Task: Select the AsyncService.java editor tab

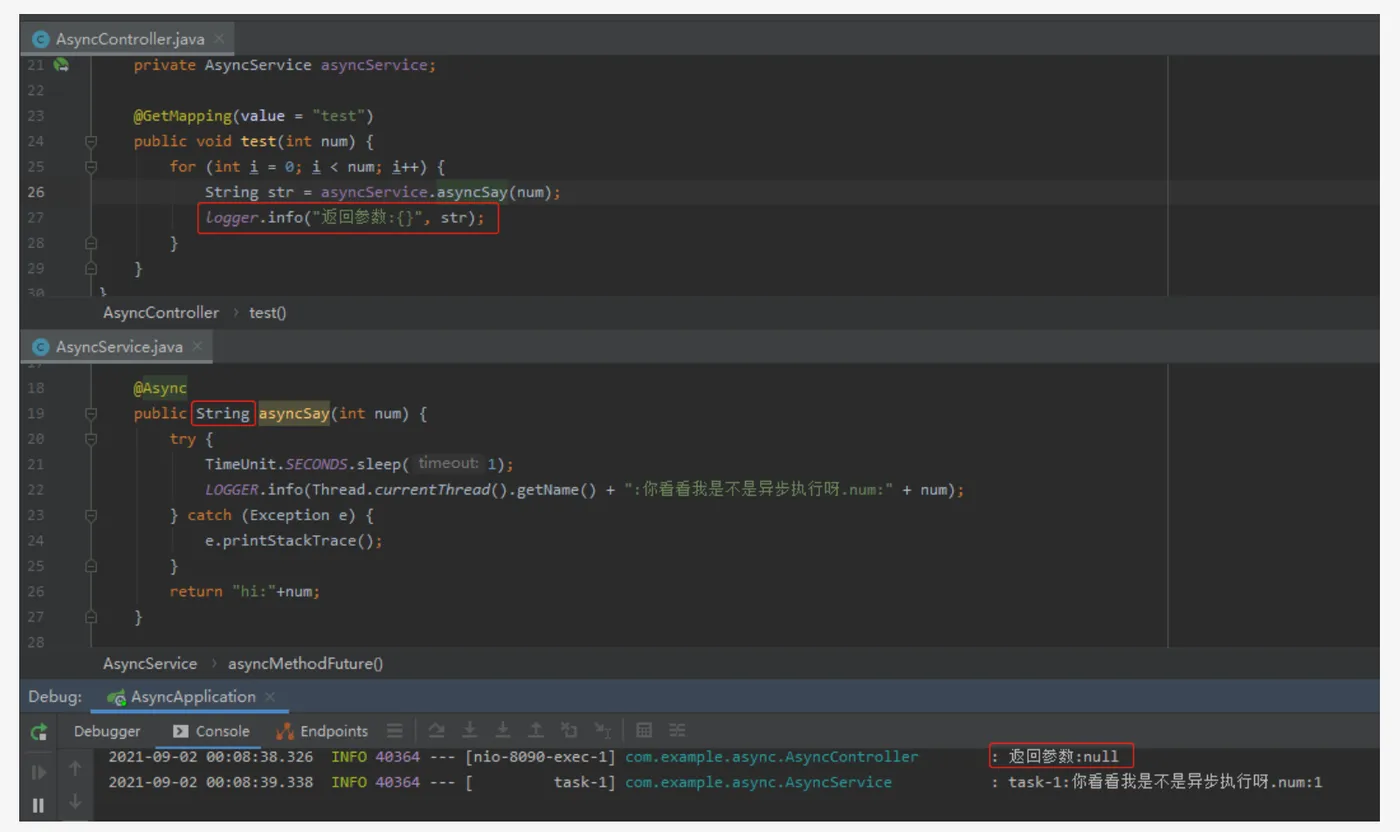Action: tap(119, 347)
